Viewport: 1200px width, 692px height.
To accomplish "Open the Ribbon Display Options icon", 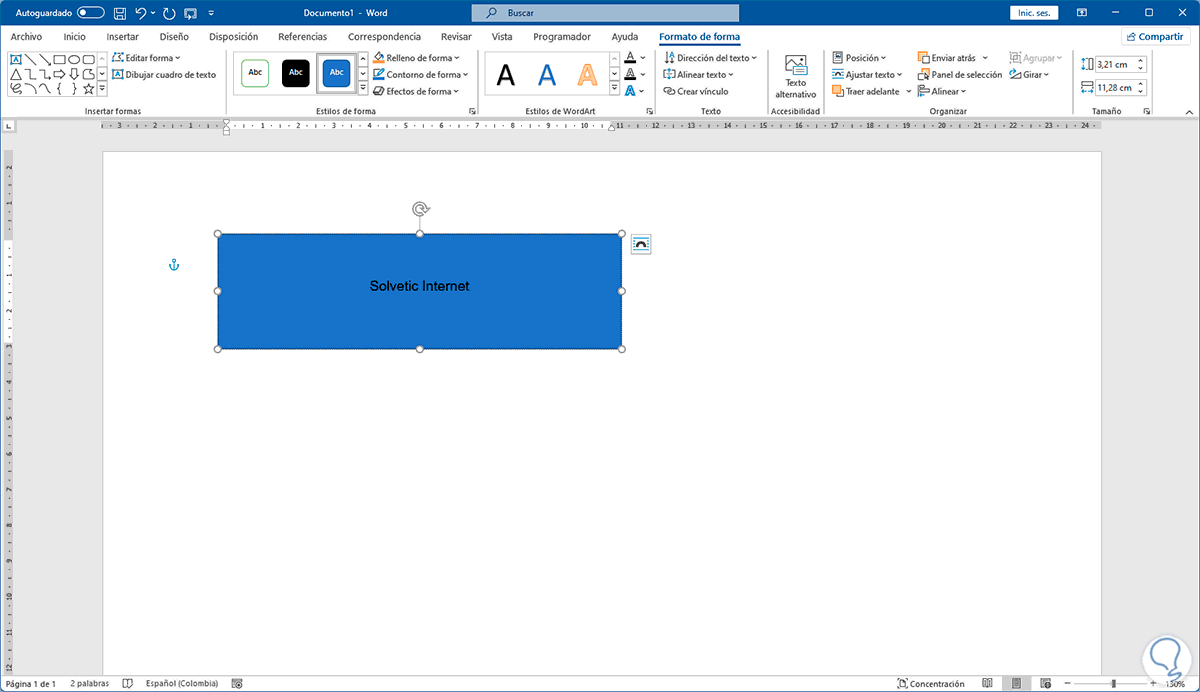I will tap(1082, 13).
